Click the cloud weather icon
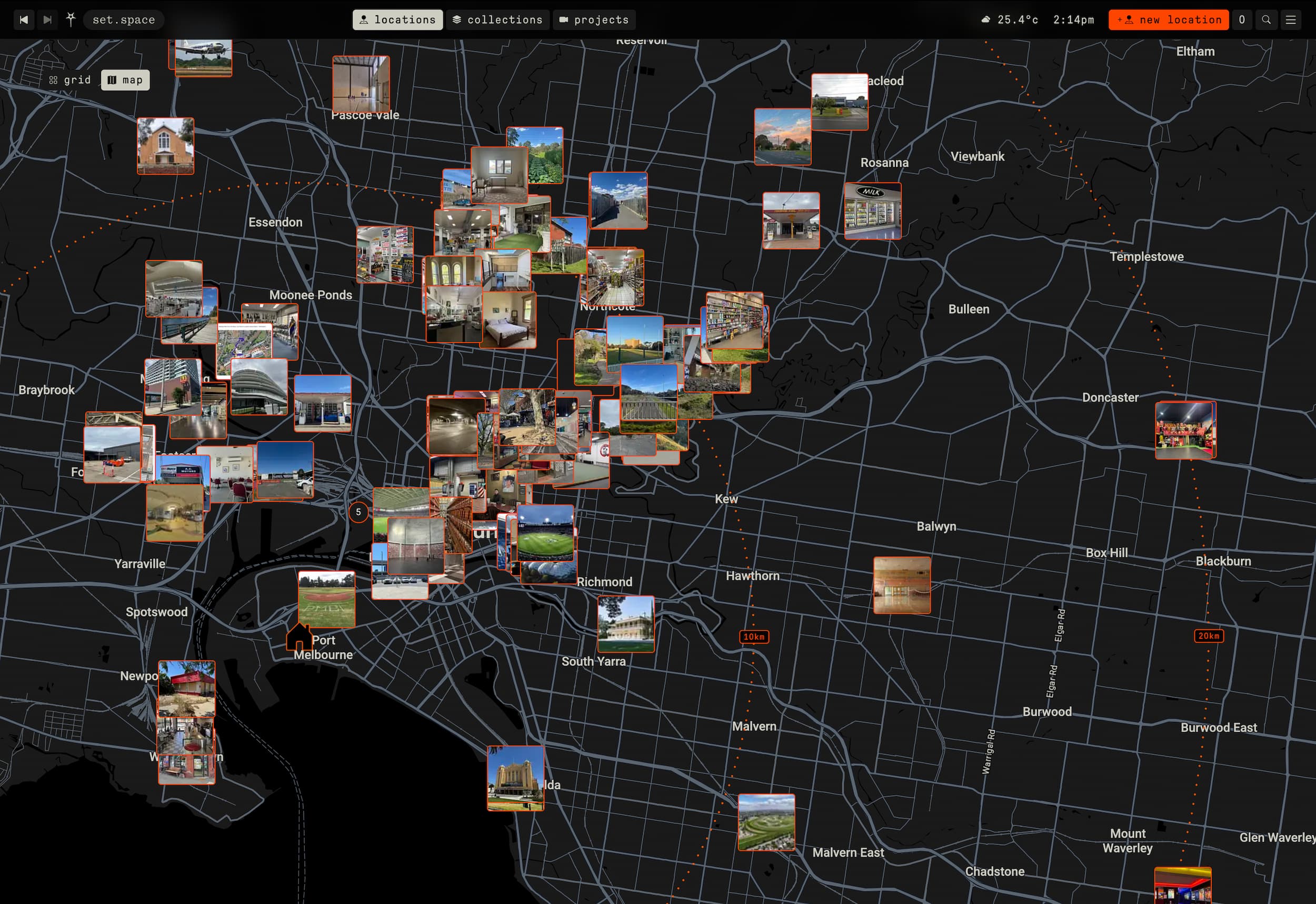 (986, 20)
